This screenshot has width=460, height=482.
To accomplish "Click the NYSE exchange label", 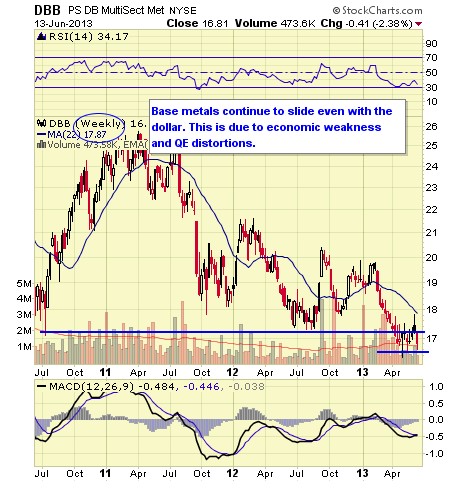I will [183, 11].
